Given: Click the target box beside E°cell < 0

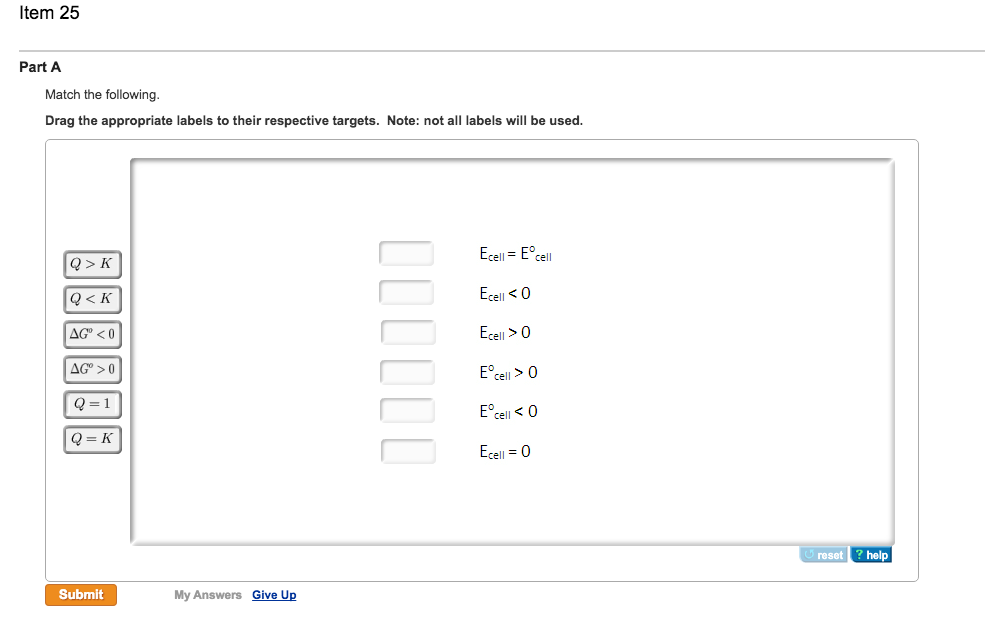Looking at the screenshot, I should [x=406, y=410].
